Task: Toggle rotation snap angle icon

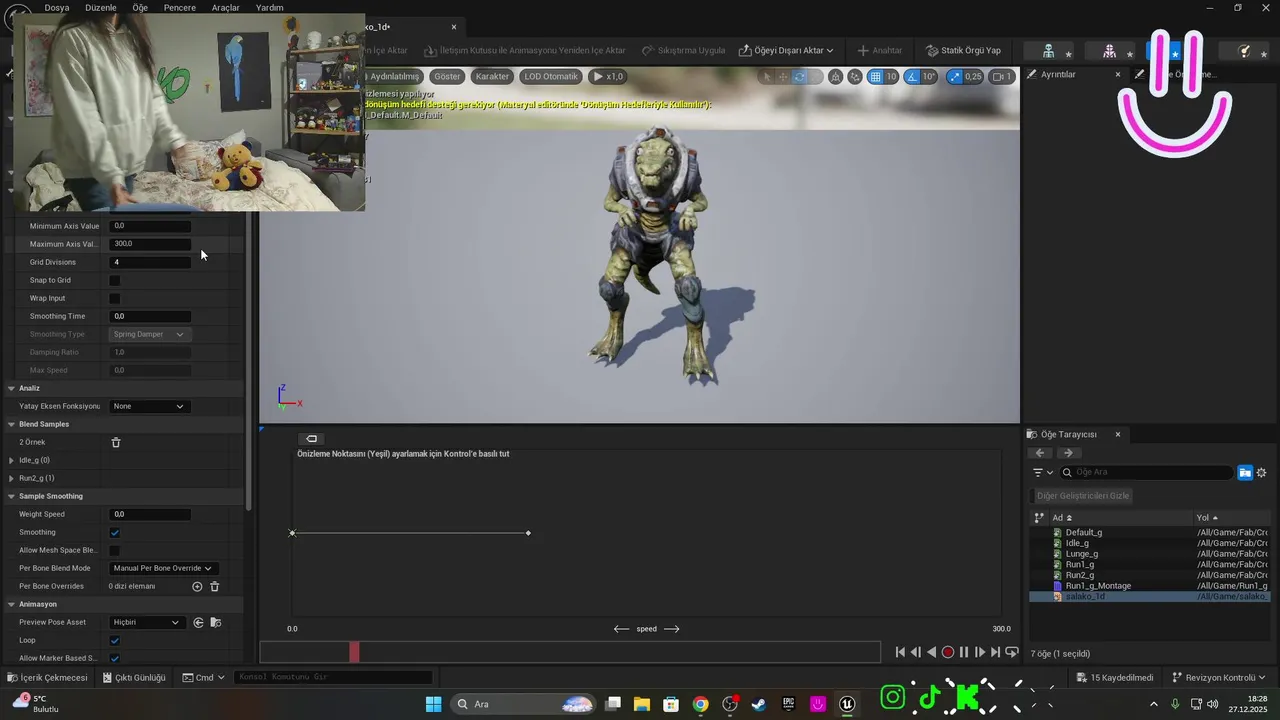Action: [913, 76]
